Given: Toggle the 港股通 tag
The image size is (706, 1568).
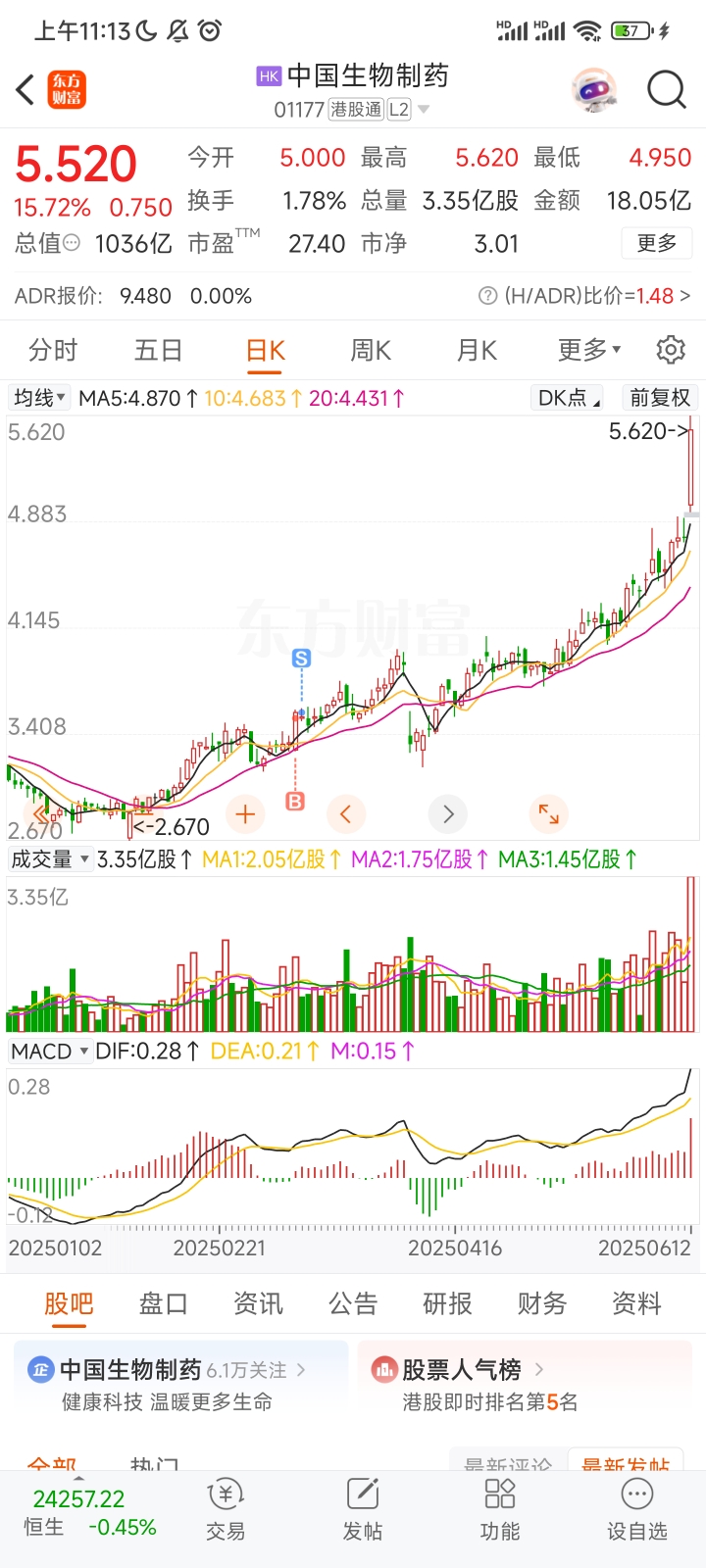Looking at the screenshot, I should click(356, 110).
